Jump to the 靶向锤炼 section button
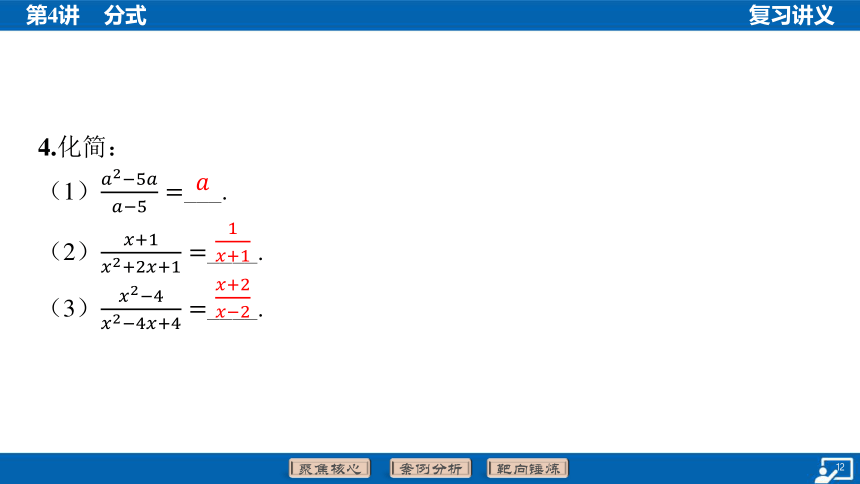860x484 pixels. click(528, 468)
